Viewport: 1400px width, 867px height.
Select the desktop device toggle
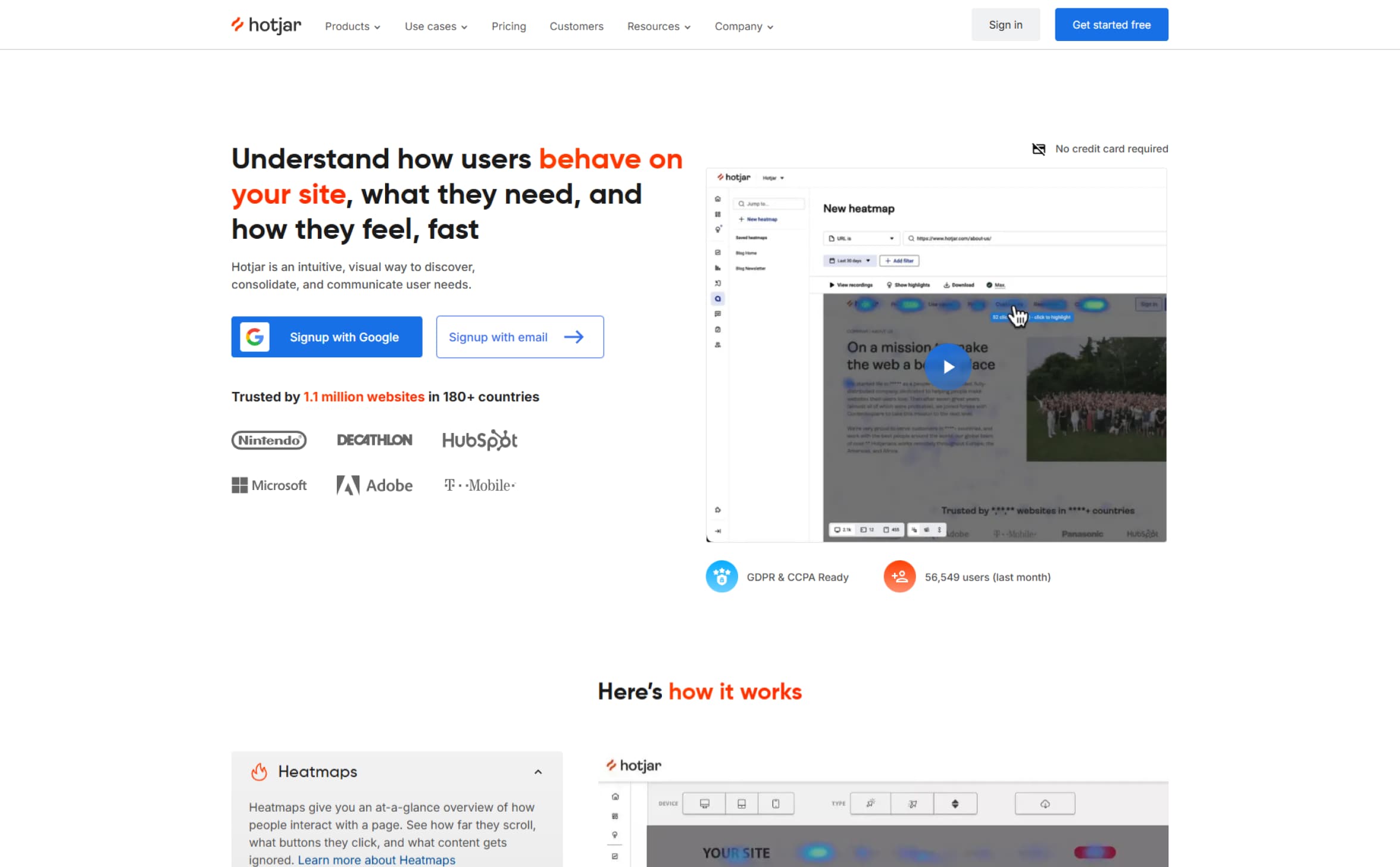tap(704, 804)
